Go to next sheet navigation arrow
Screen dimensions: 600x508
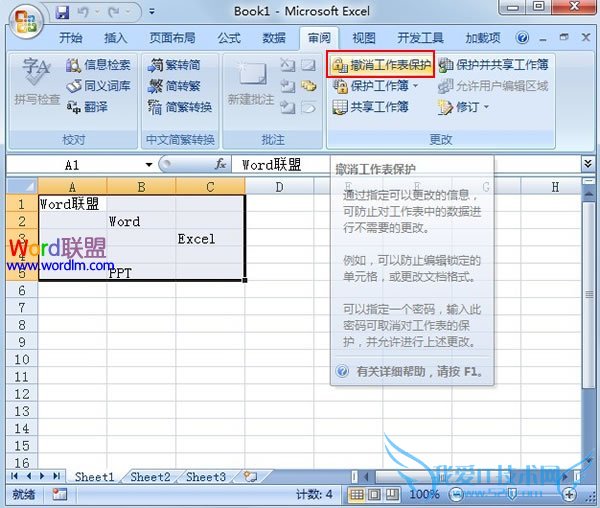42,476
